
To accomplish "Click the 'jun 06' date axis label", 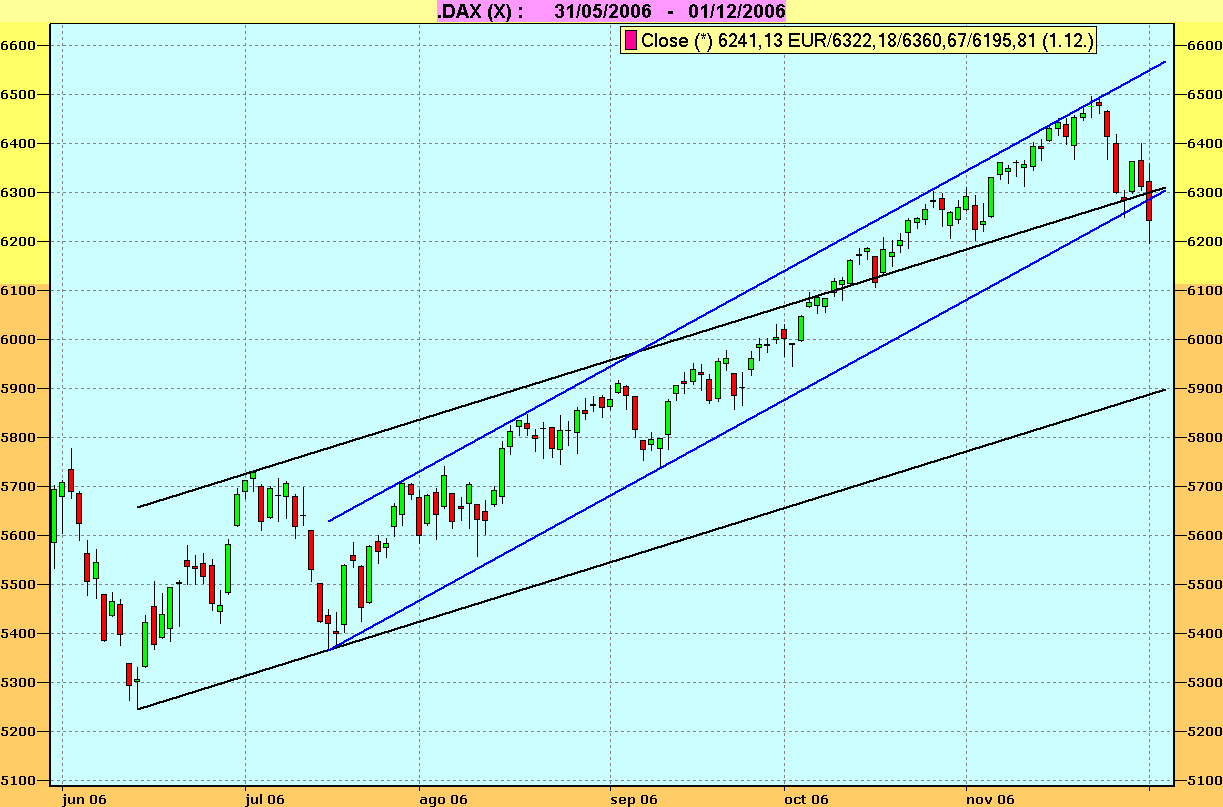I will (83, 798).
